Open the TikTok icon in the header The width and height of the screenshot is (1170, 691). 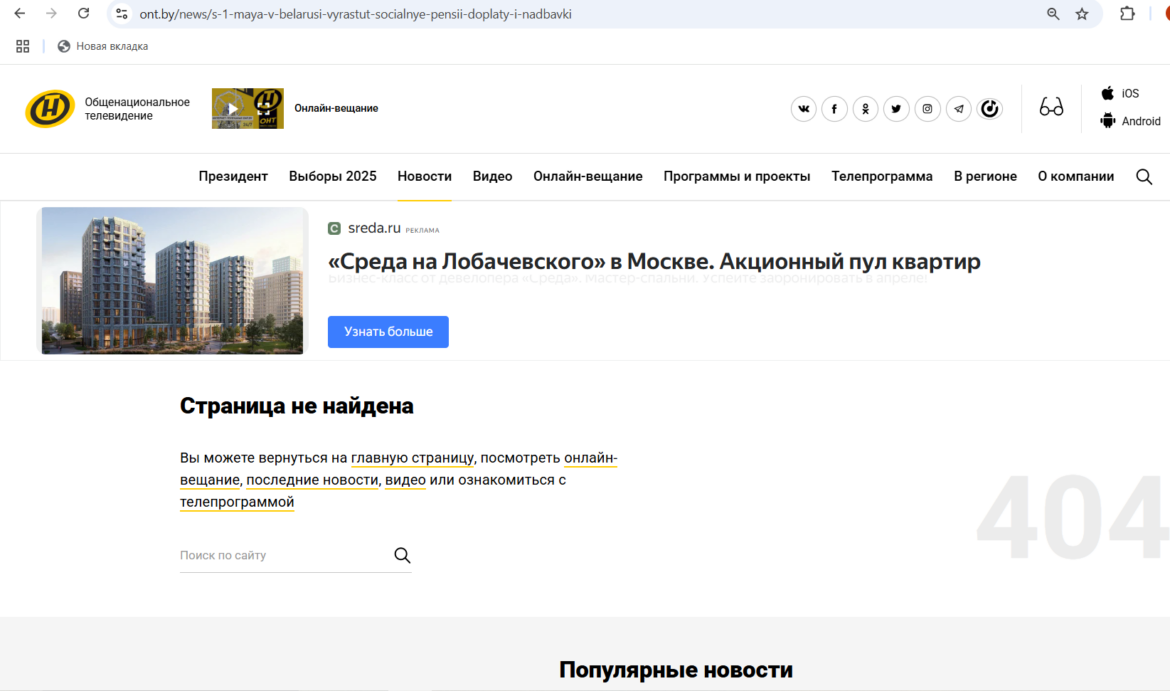tap(989, 108)
